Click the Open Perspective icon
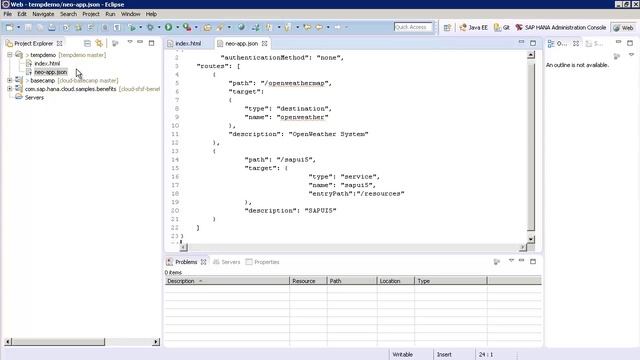 click(447, 27)
